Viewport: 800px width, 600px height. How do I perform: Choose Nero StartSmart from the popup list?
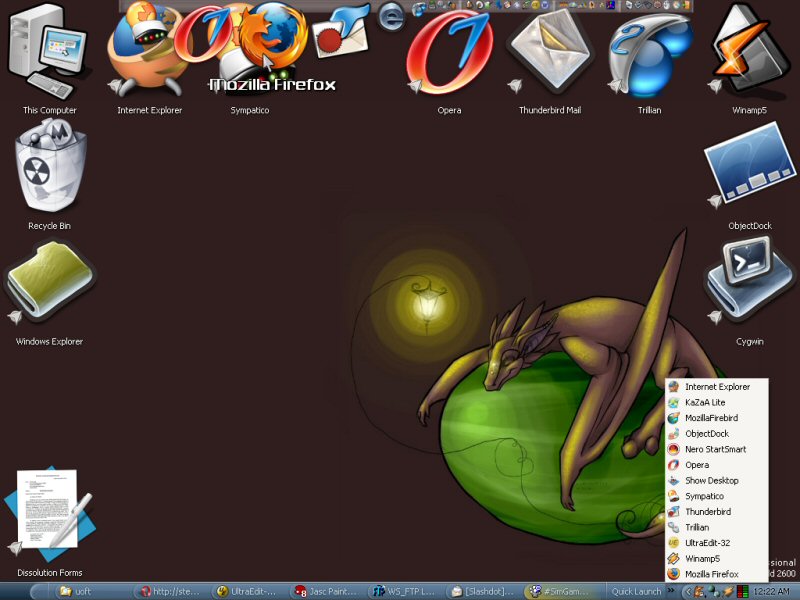point(714,449)
